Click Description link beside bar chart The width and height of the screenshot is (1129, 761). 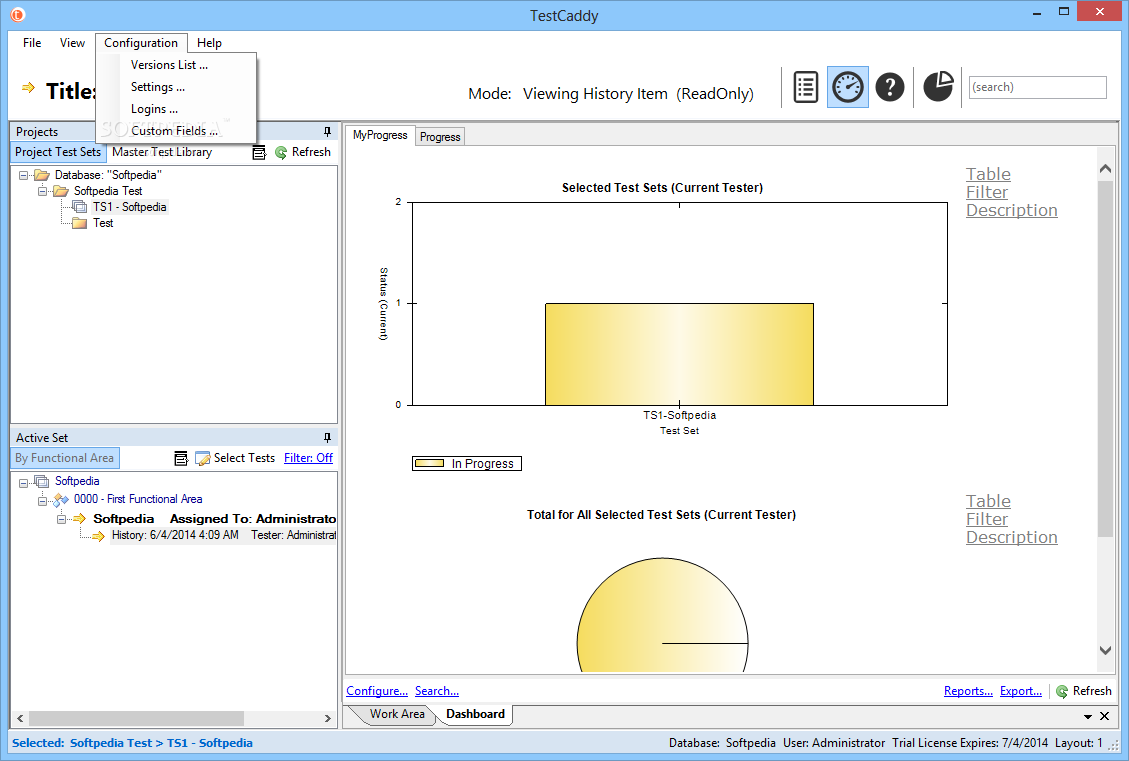[x=1012, y=210]
